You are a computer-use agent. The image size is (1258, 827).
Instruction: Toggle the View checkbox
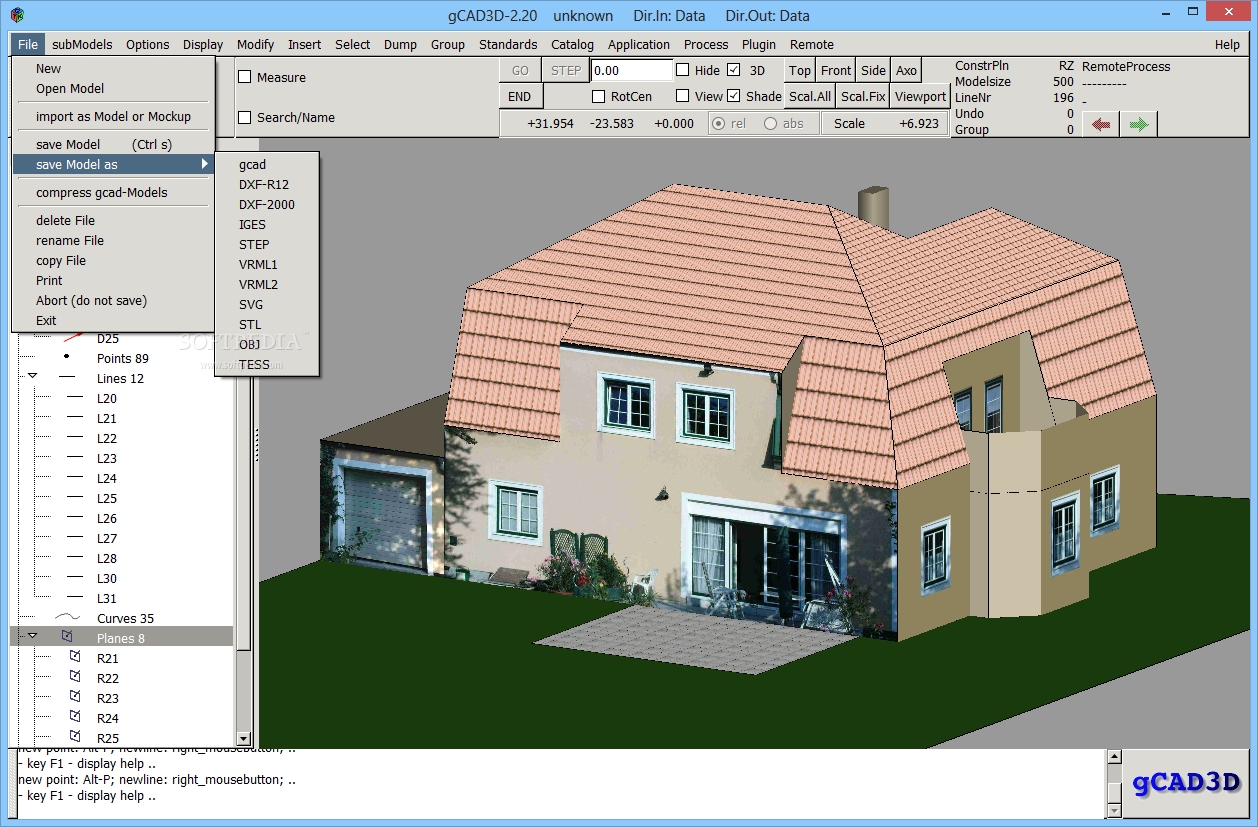click(683, 96)
